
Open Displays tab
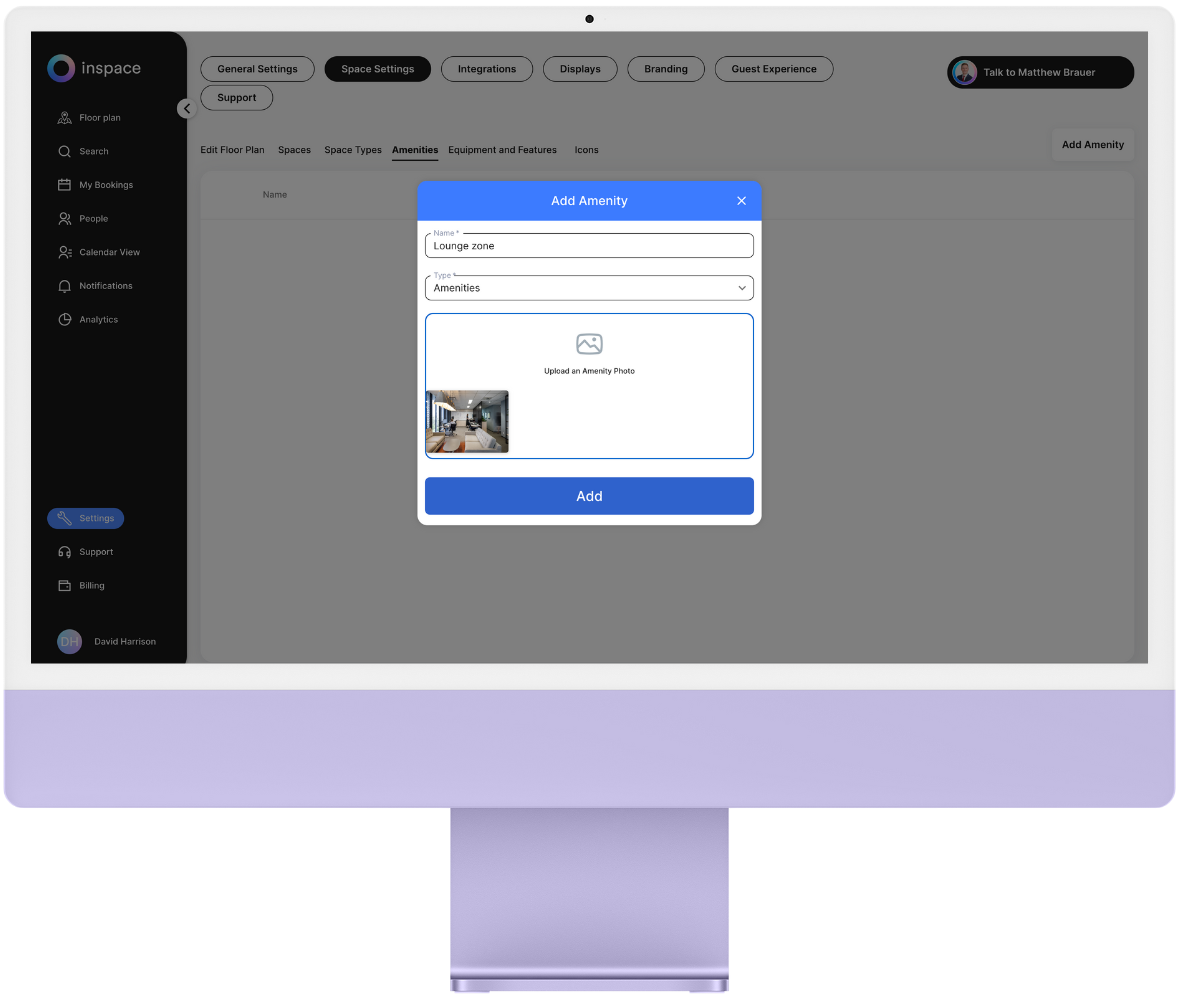[580, 69]
